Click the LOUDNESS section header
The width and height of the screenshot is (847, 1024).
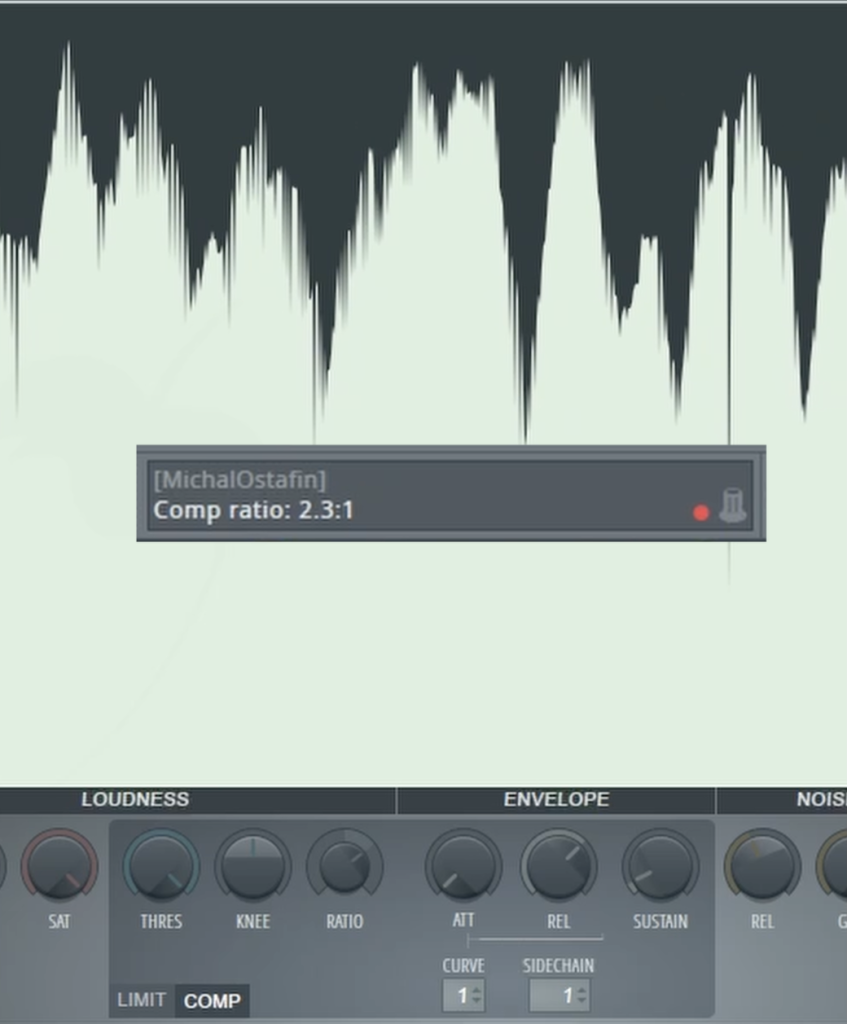(135, 800)
